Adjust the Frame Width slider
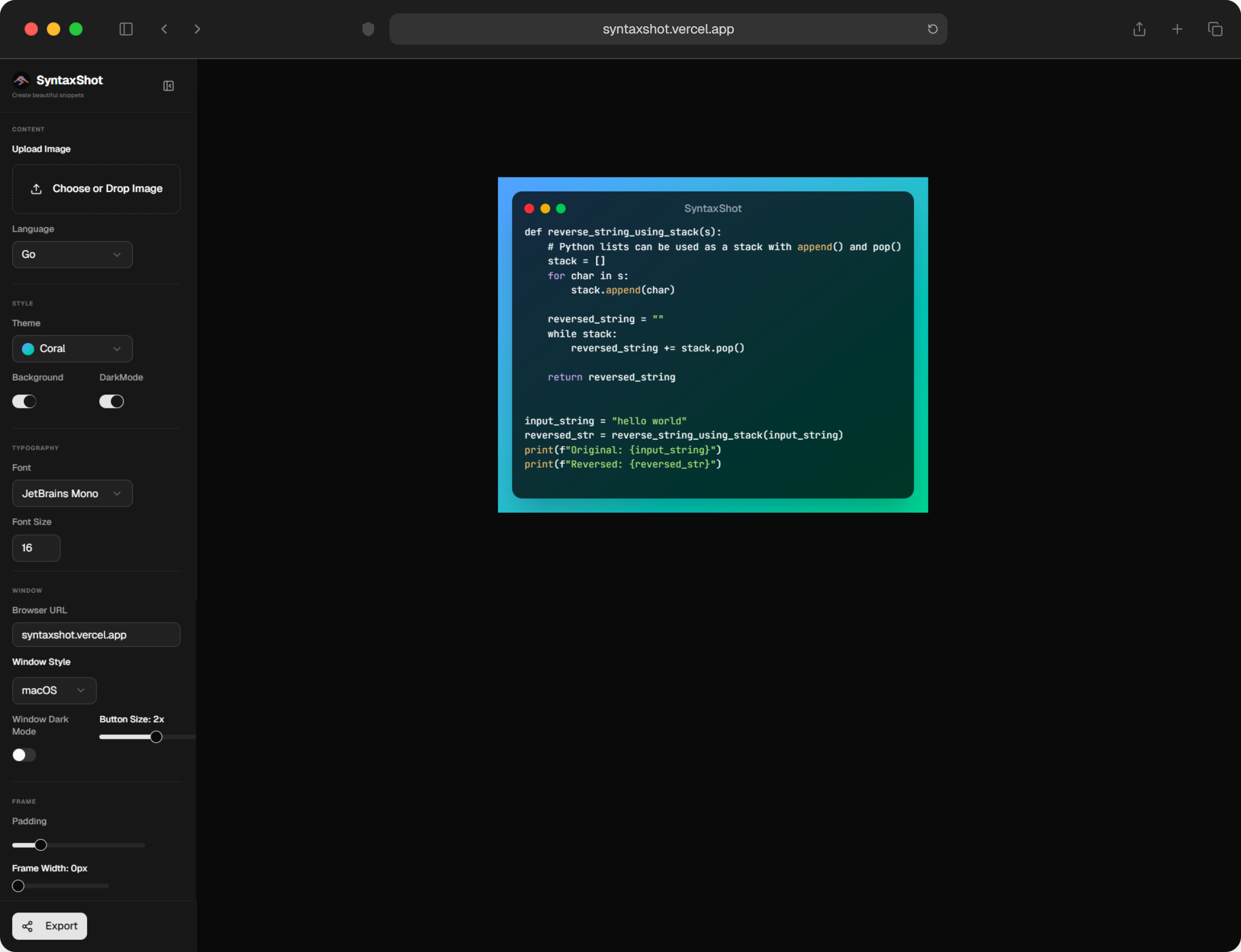This screenshot has width=1241, height=952. click(x=61, y=886)
